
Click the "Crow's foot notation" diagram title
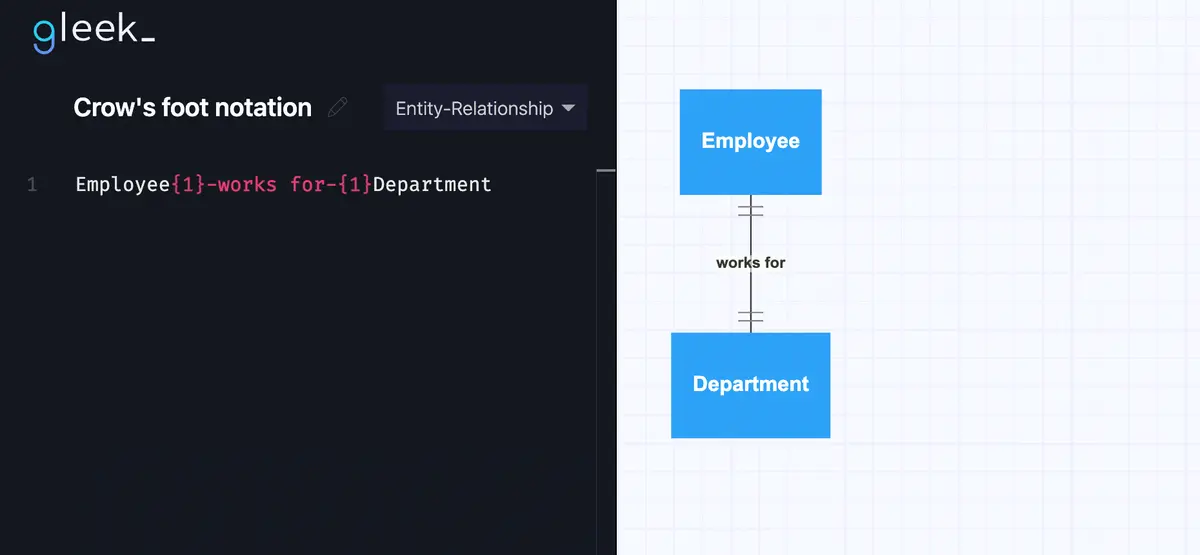[192, 108]
